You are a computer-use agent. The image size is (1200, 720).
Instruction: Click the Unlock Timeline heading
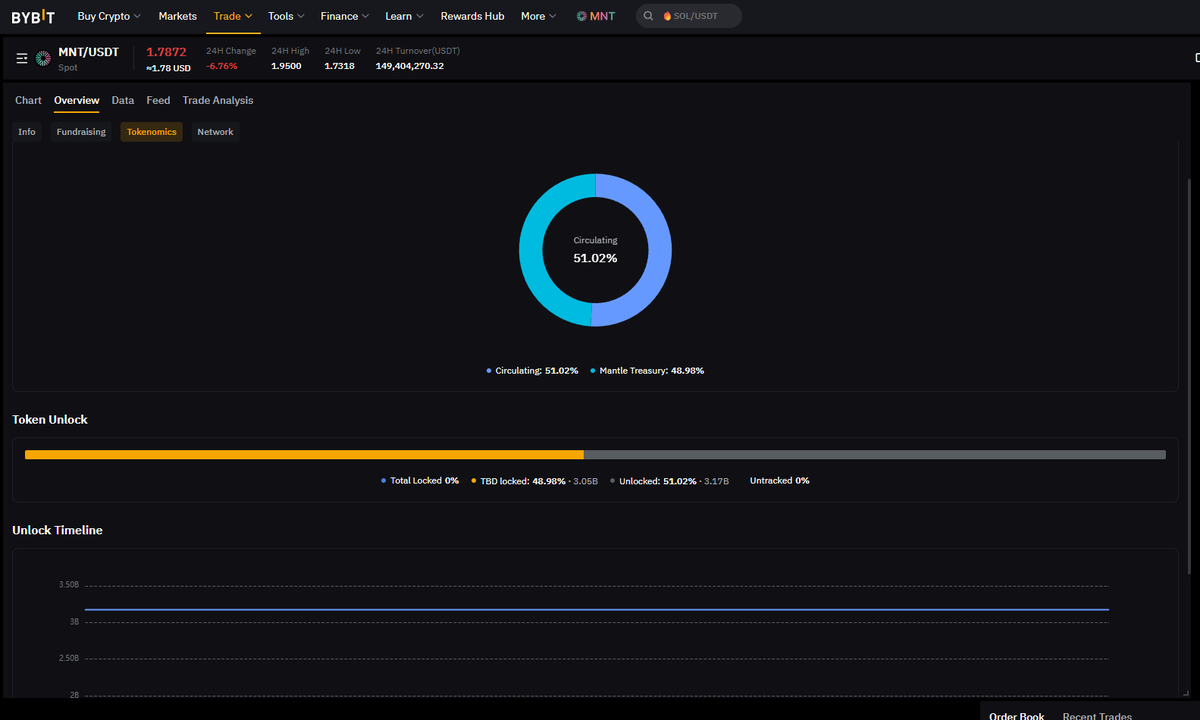57,530
